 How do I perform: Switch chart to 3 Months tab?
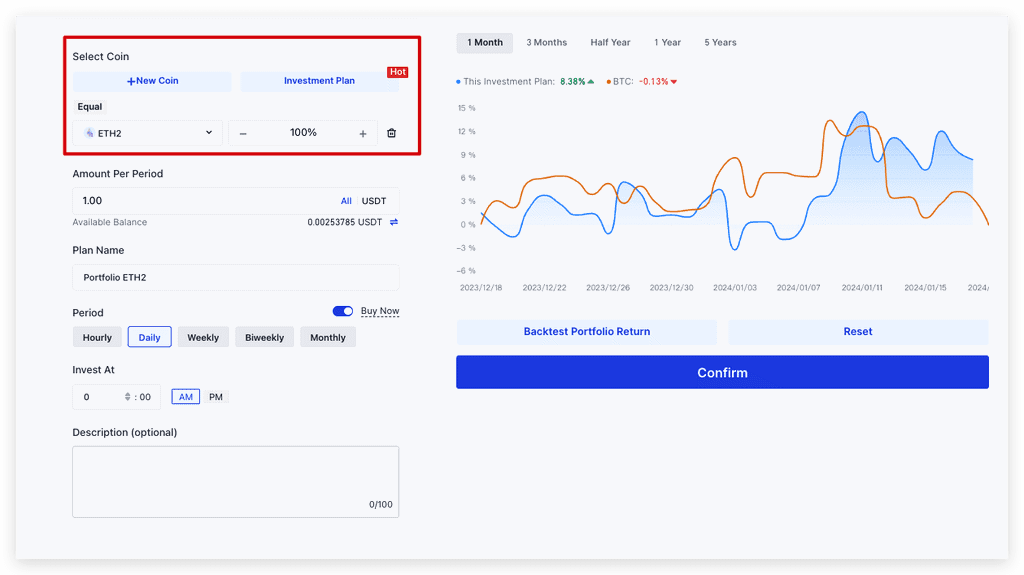[x=546, y=43]
